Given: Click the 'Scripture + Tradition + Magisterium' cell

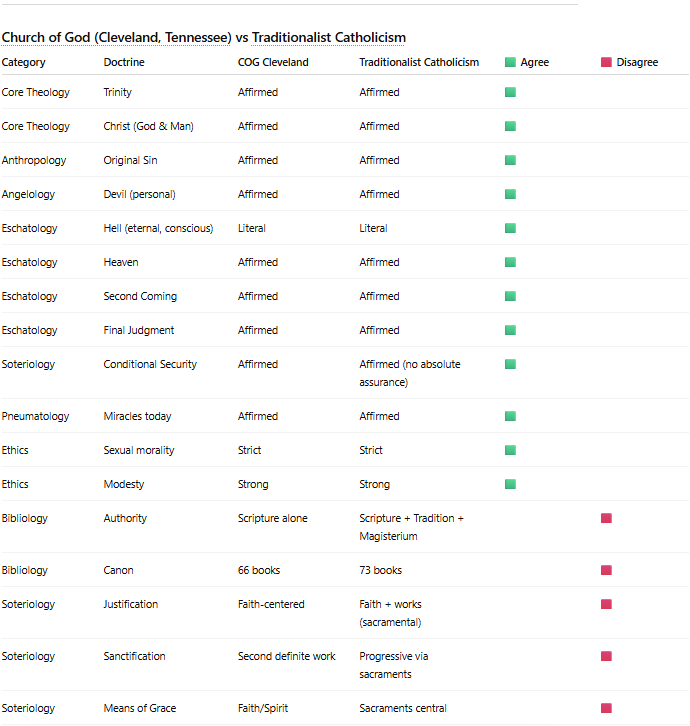Looking at the screenshot, I should click(411, 527).
